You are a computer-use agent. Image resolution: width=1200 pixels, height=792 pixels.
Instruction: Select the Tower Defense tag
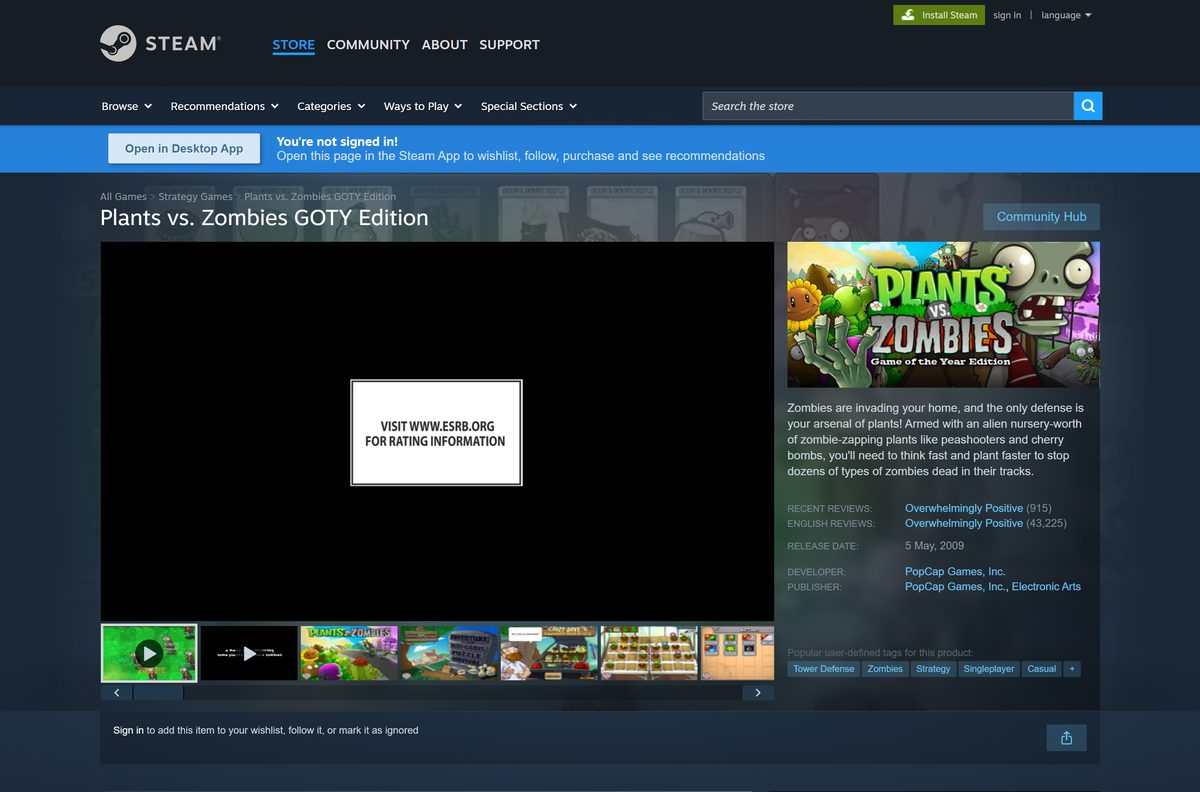[824, 669]
